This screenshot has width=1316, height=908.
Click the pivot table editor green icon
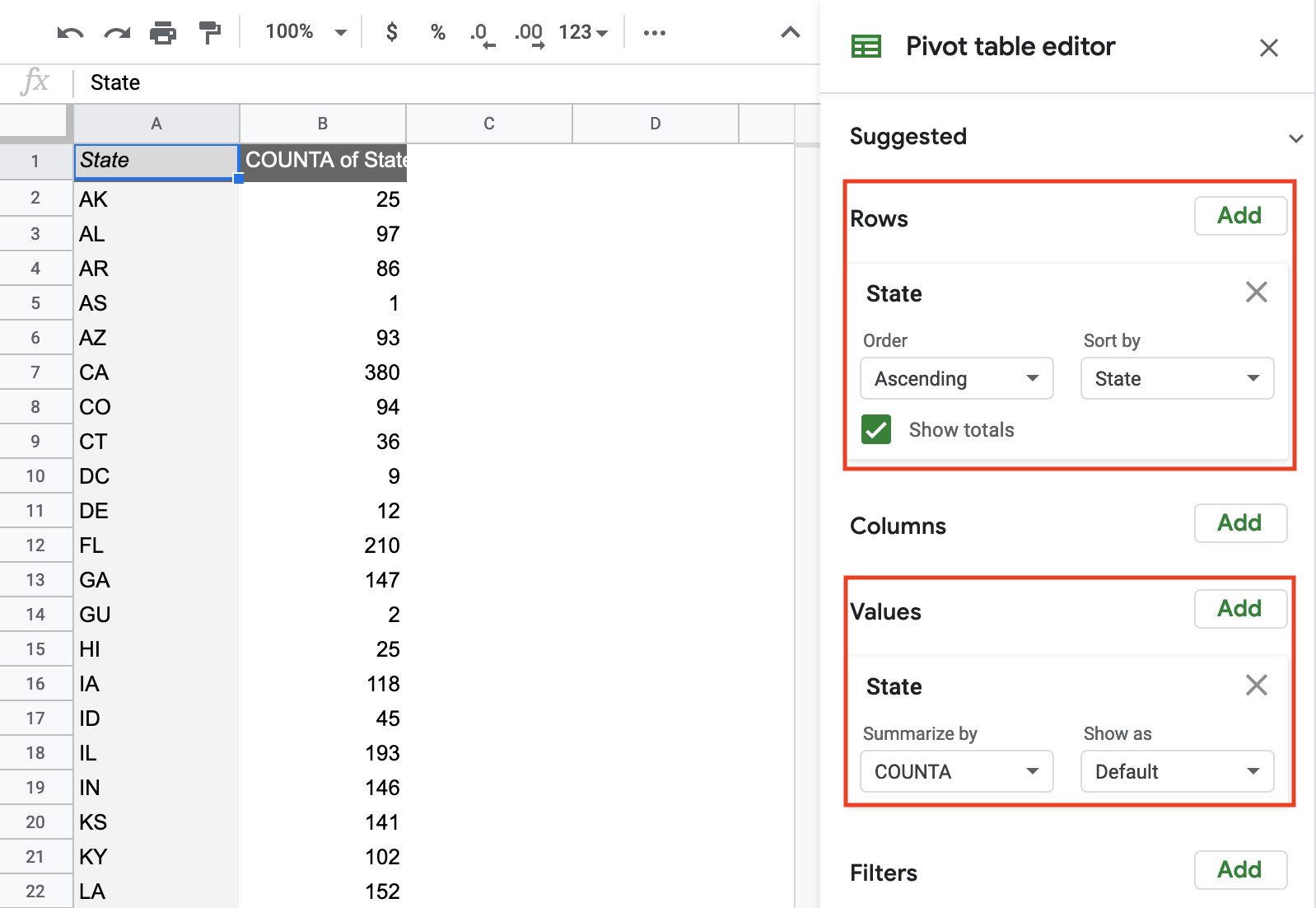pos(866,46)
